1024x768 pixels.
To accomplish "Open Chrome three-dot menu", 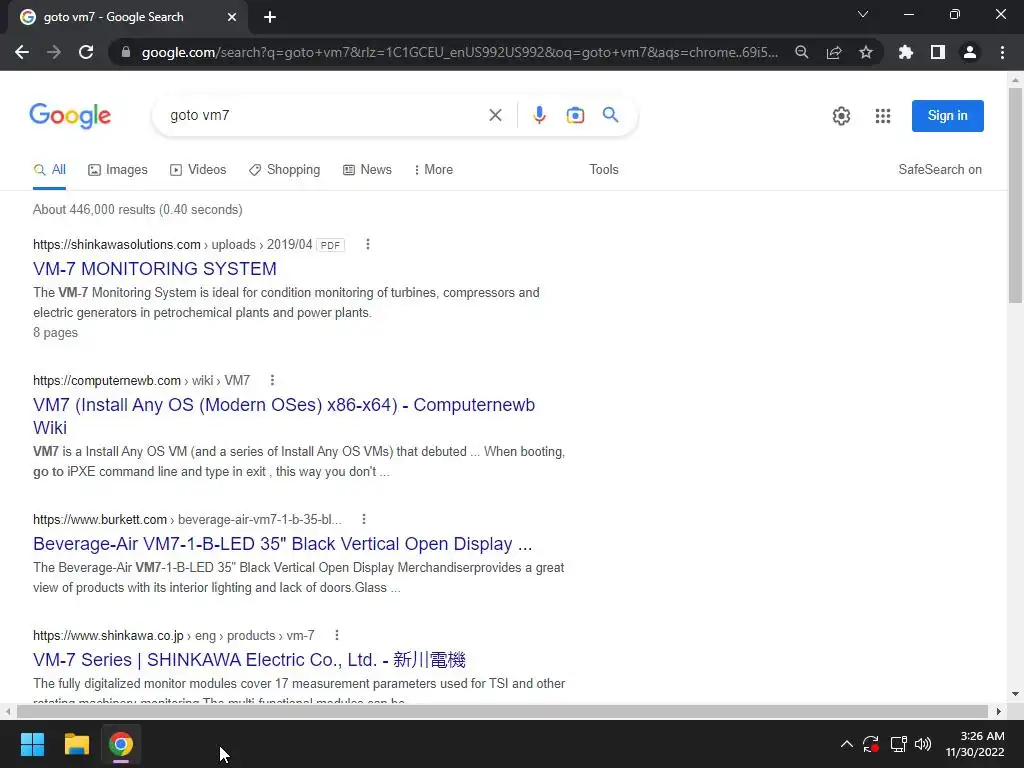I will coord(1002,52).
